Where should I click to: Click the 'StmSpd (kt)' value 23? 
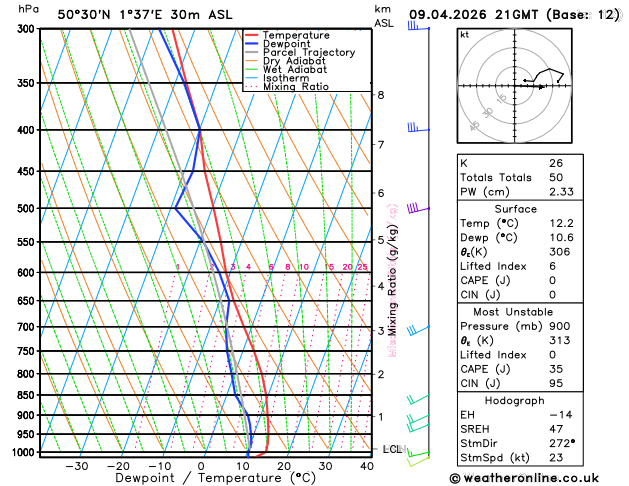[x=556, y=458]
